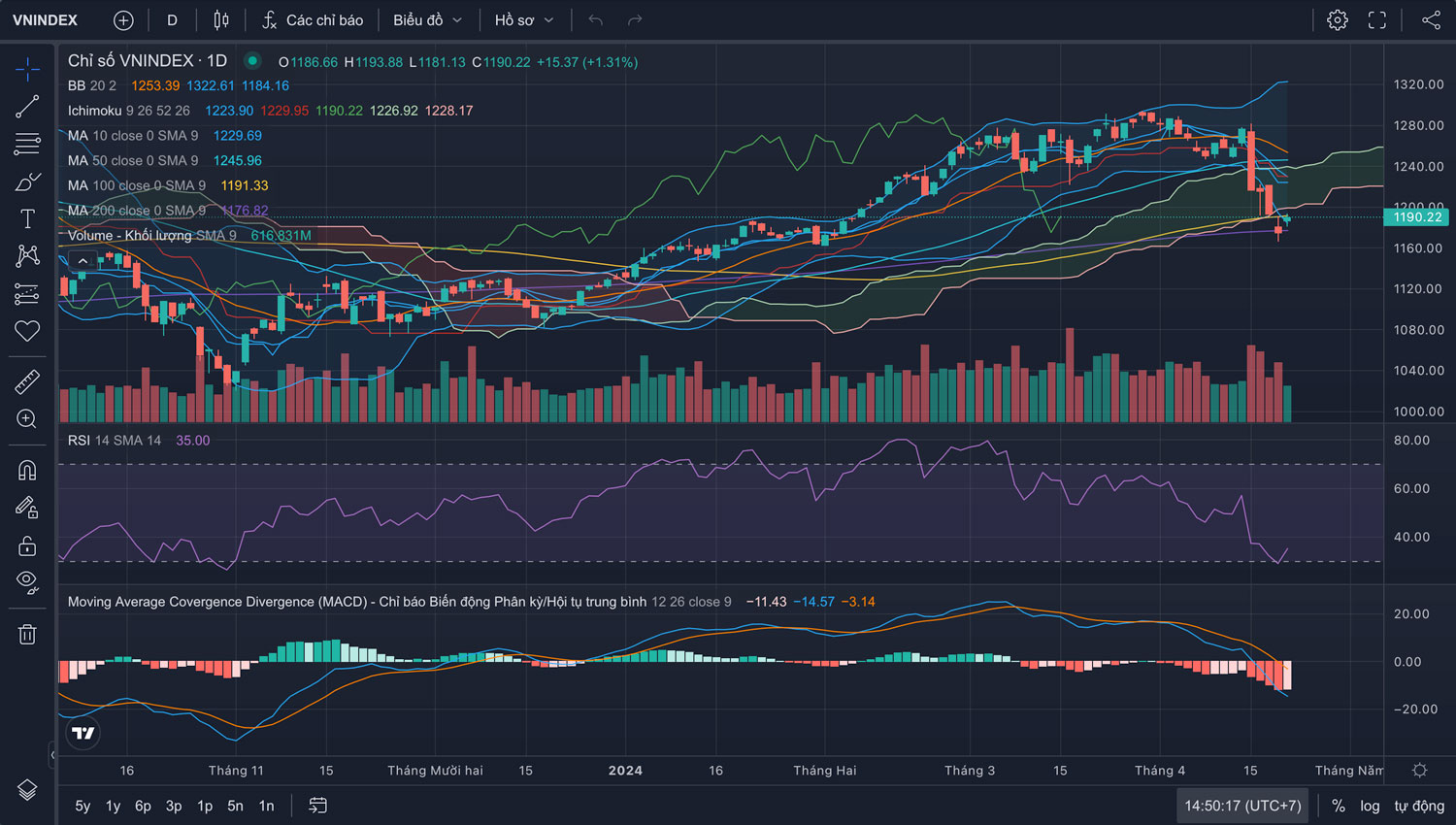Select the brush drawing tool
1456x825 pixels.
pos(27,181)
